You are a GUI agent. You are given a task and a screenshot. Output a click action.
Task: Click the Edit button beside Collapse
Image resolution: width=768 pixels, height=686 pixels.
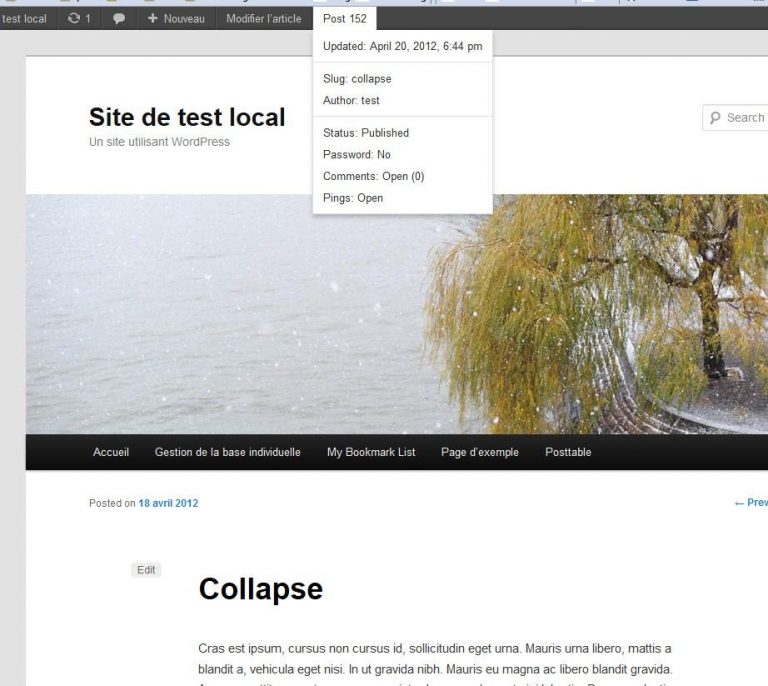[x=146, y=570]
